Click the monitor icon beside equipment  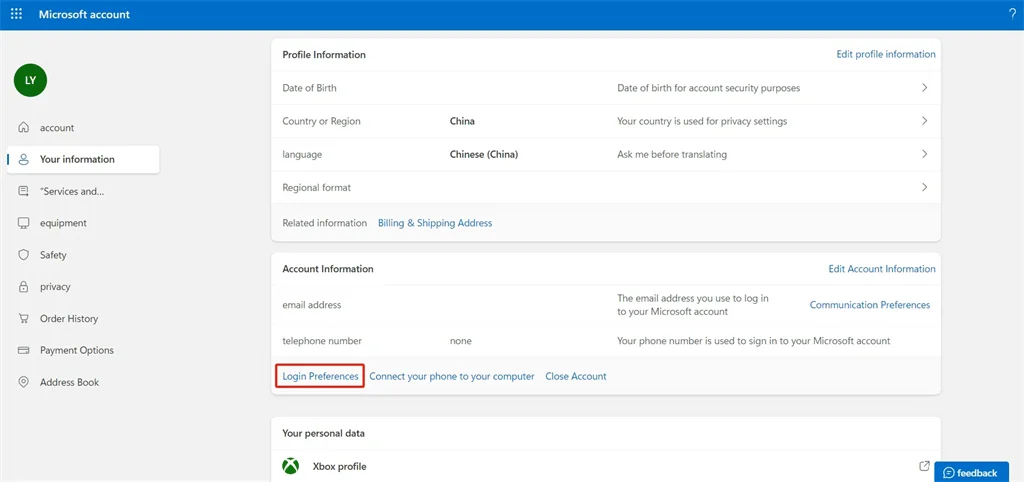[24, 223]
